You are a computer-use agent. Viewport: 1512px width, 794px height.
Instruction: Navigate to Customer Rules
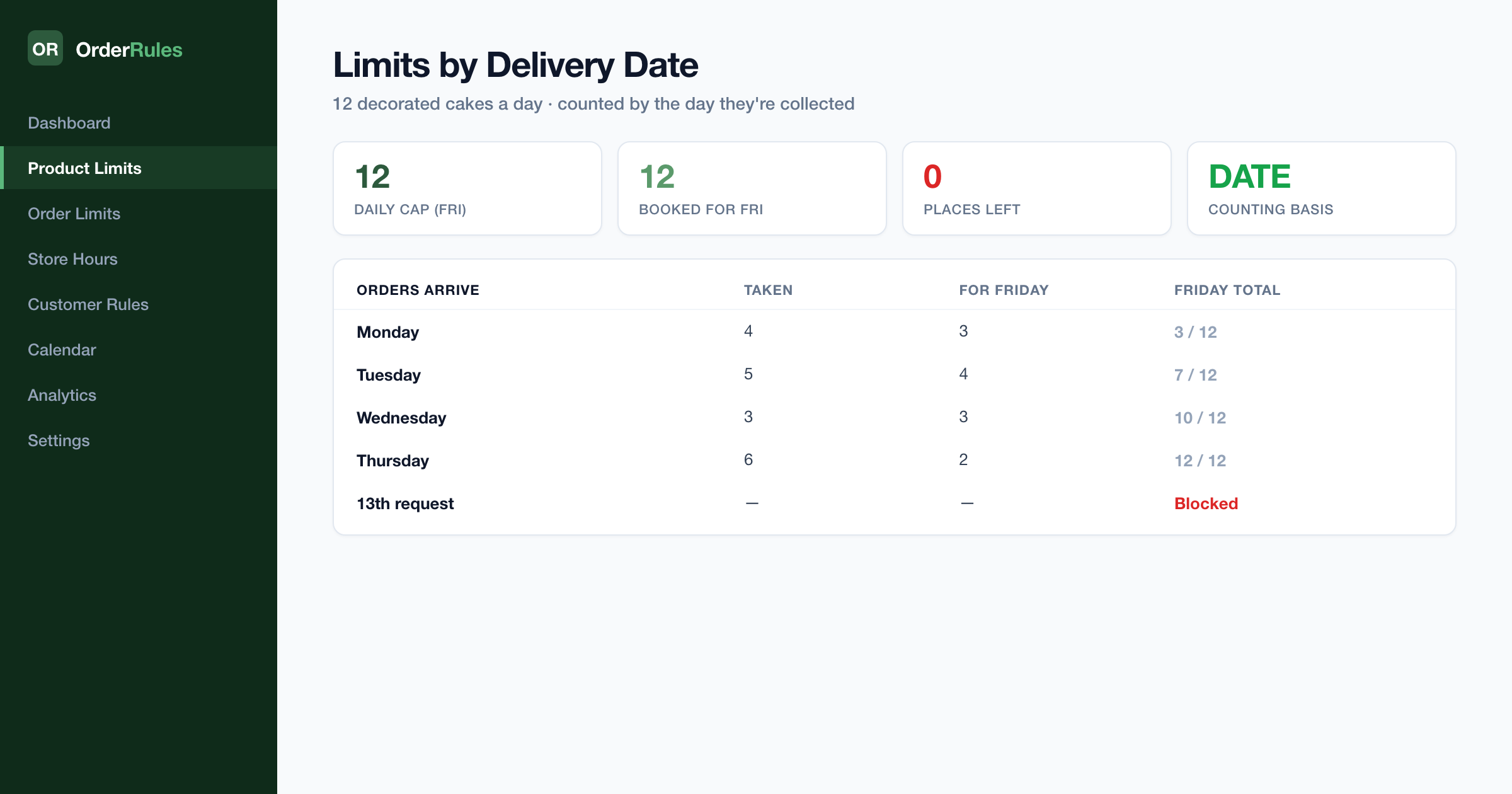(x=139, y=304)
